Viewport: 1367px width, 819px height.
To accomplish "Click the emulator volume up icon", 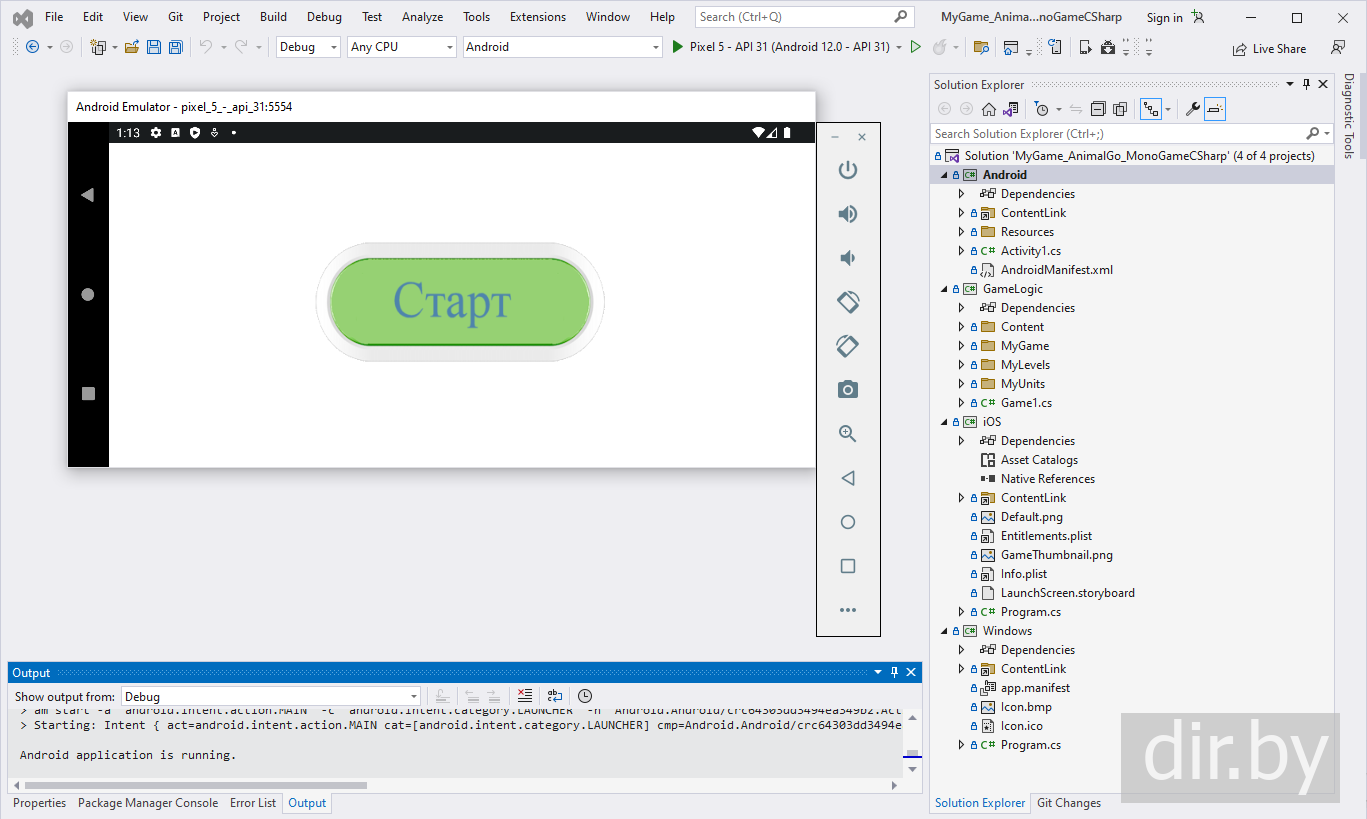I will point(848,214).
